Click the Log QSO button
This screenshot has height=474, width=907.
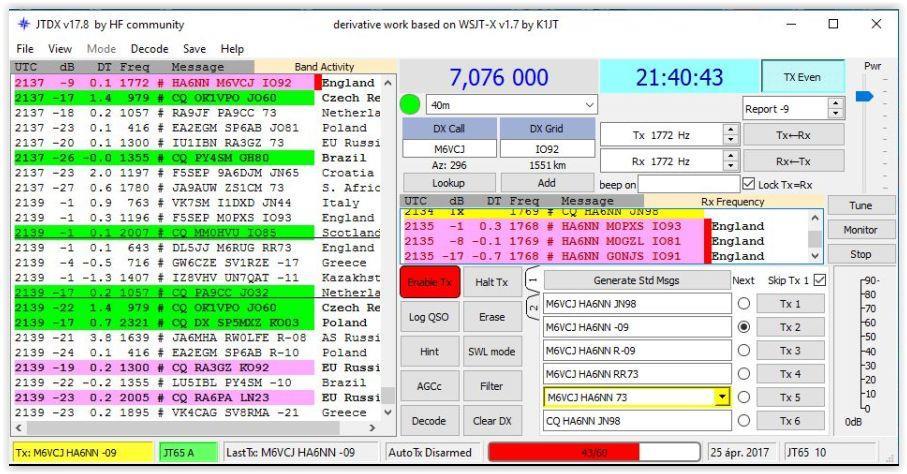tap(429, 317)
